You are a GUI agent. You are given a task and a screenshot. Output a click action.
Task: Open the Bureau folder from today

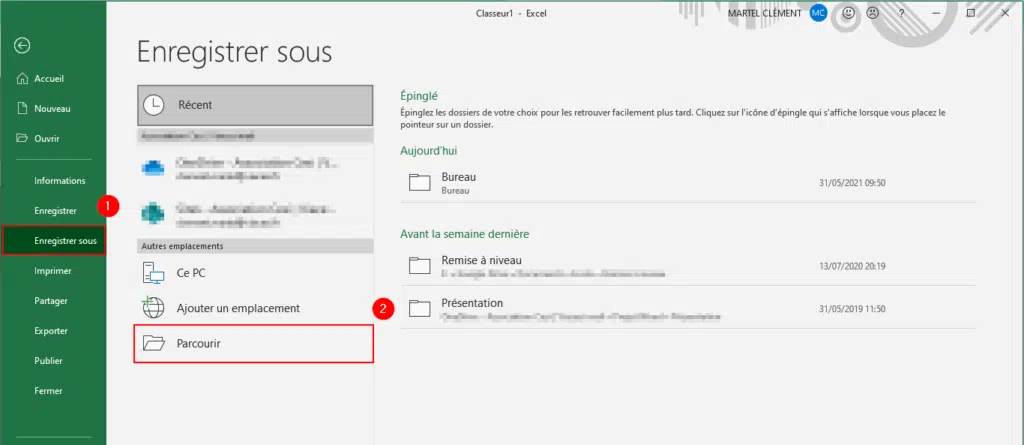(x=458, y=182)
